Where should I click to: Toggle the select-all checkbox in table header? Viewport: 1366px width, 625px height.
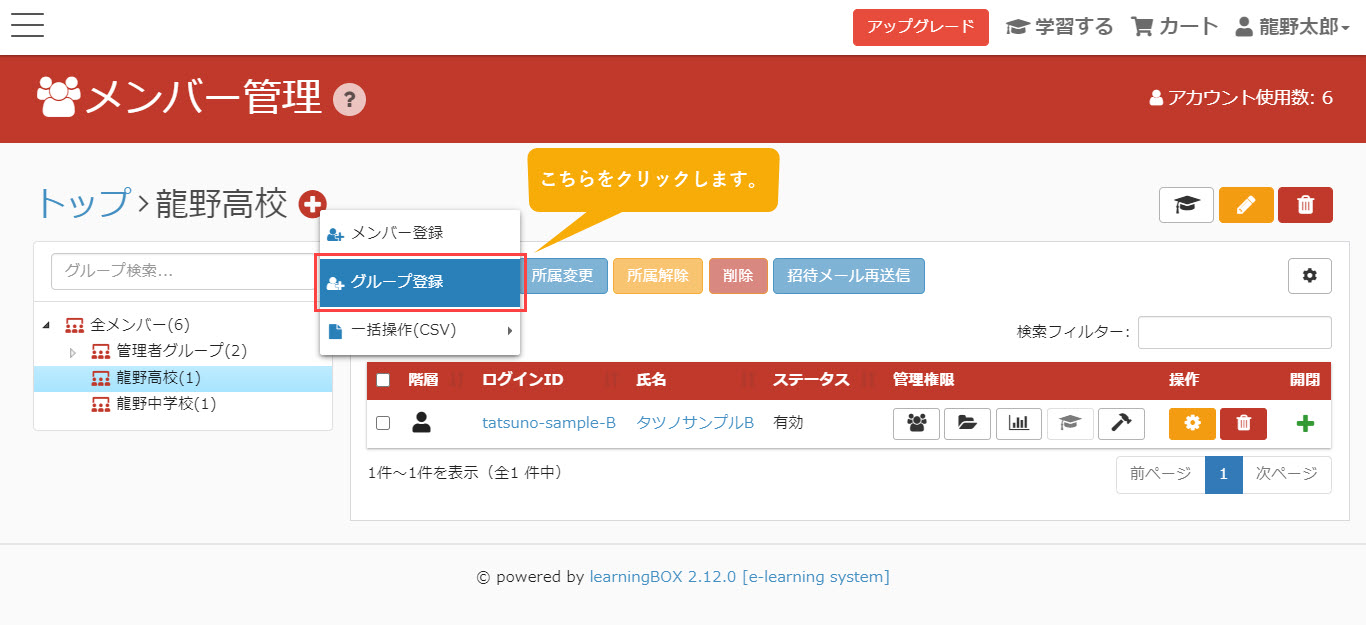383,380
